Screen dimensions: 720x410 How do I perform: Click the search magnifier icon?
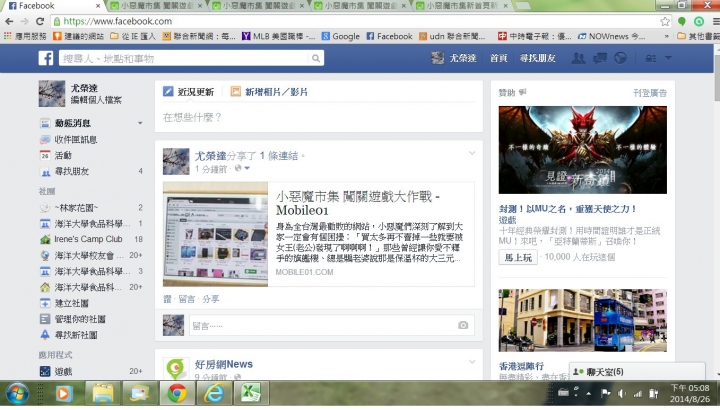[316, 58]
